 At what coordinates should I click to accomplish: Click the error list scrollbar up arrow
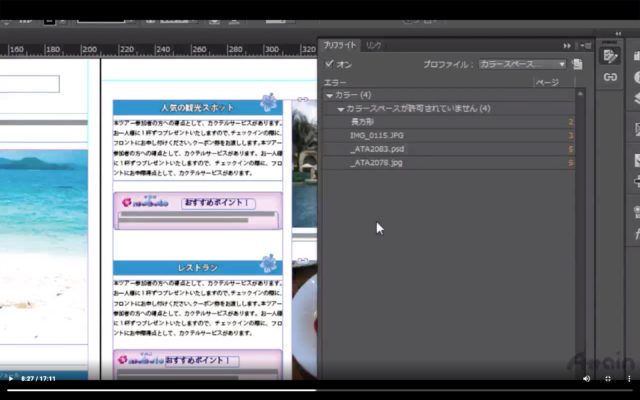click(580, 94)
